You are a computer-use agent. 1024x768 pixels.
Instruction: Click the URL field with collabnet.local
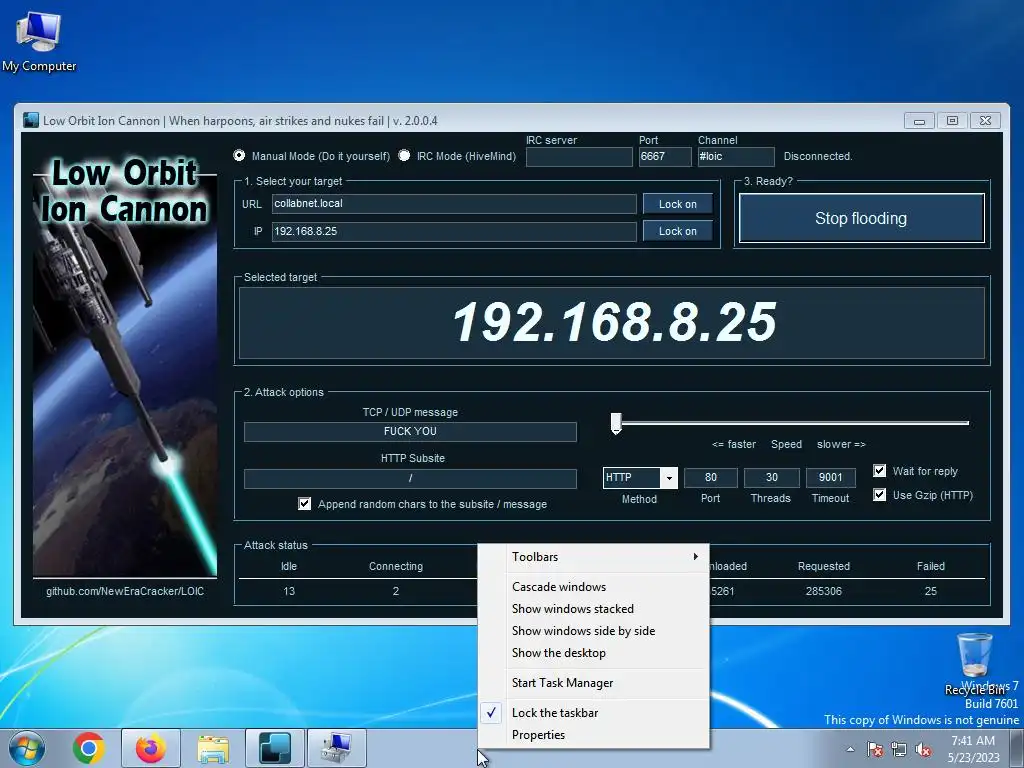click(x=454, y=204)
